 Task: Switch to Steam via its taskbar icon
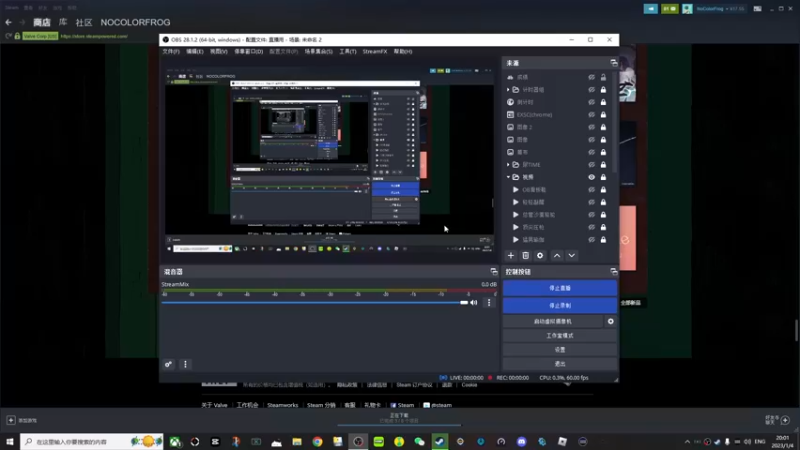coord(440,442)
